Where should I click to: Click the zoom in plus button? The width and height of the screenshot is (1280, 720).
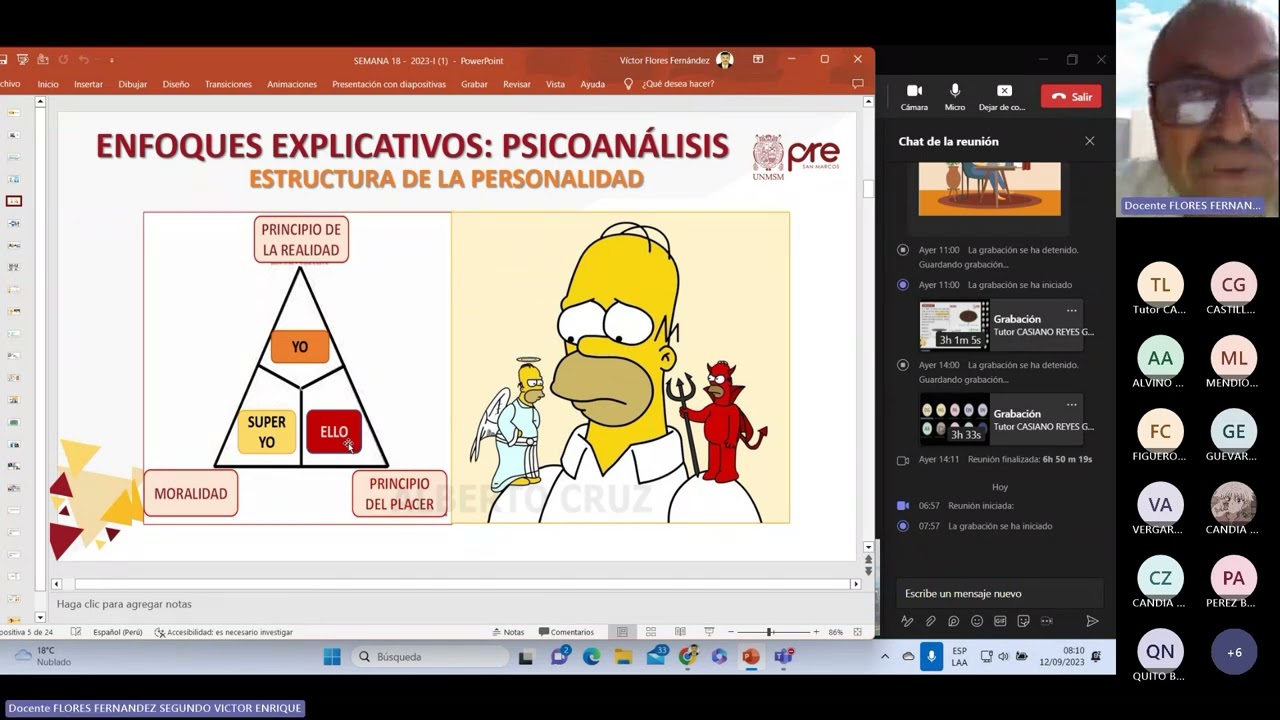(816, 632)
